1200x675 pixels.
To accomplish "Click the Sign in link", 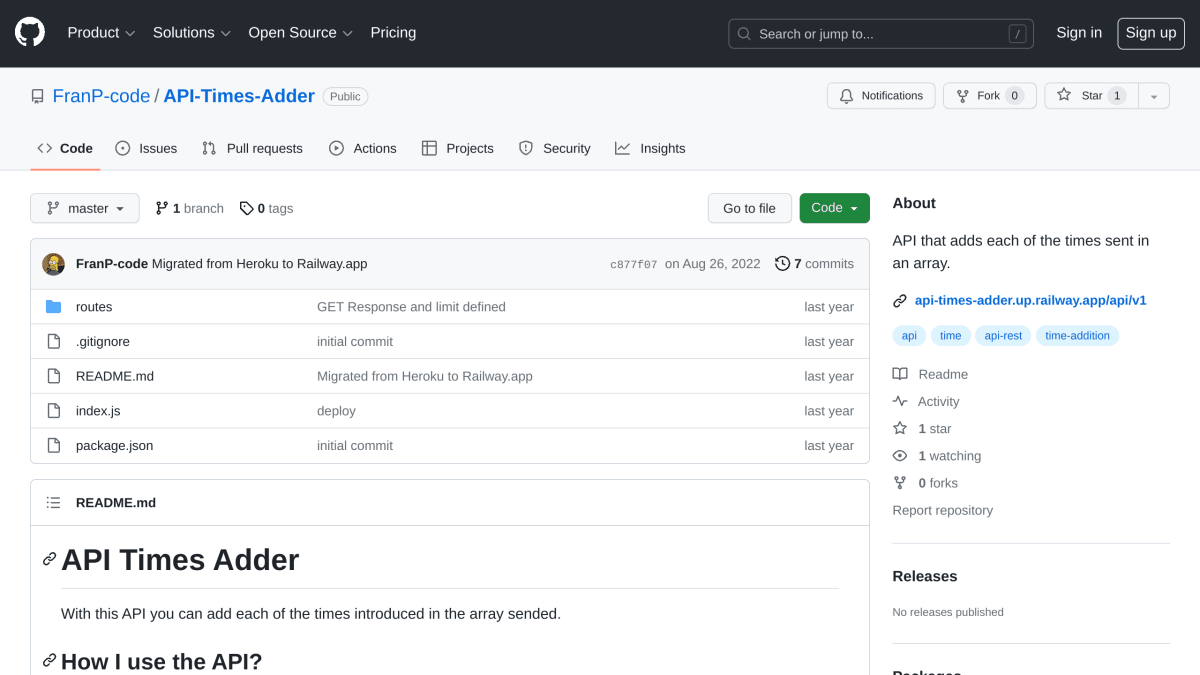I will pos(1079,33).
